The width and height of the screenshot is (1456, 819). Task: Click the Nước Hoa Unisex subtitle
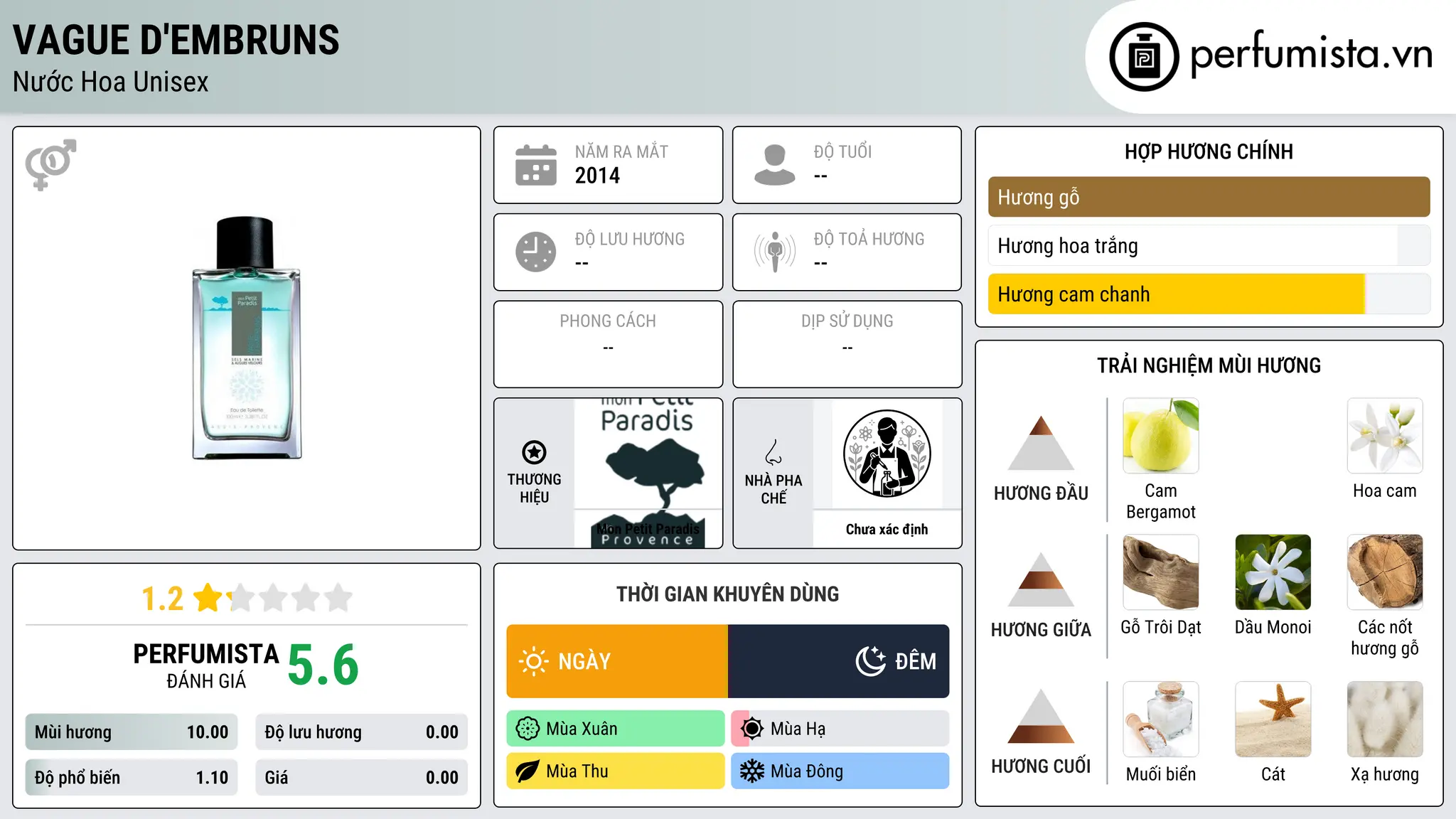click(111, 82)
